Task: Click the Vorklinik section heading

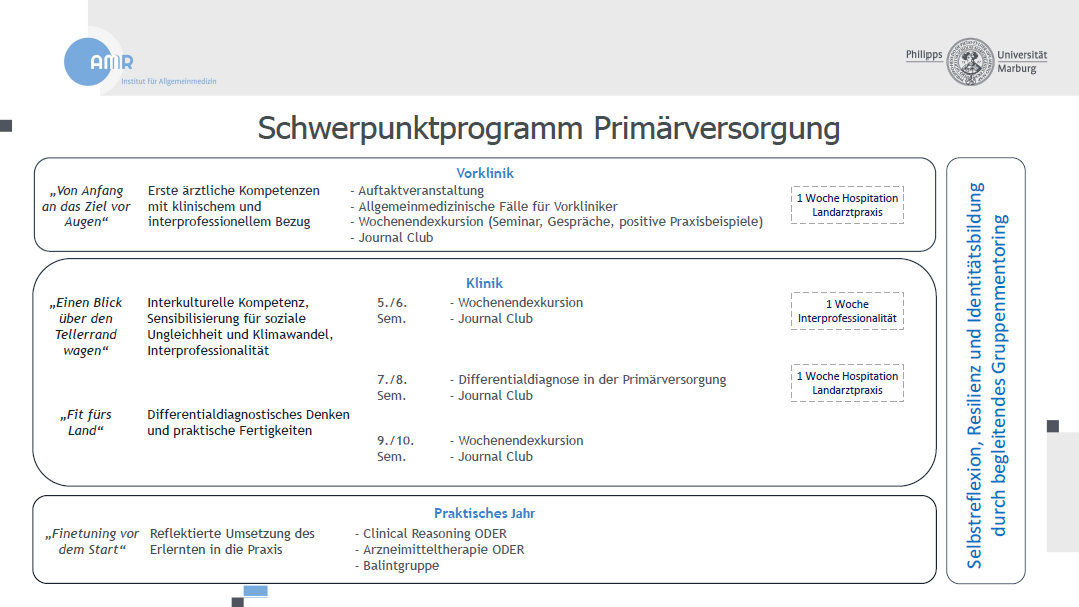Action: [x=484, y=173]
